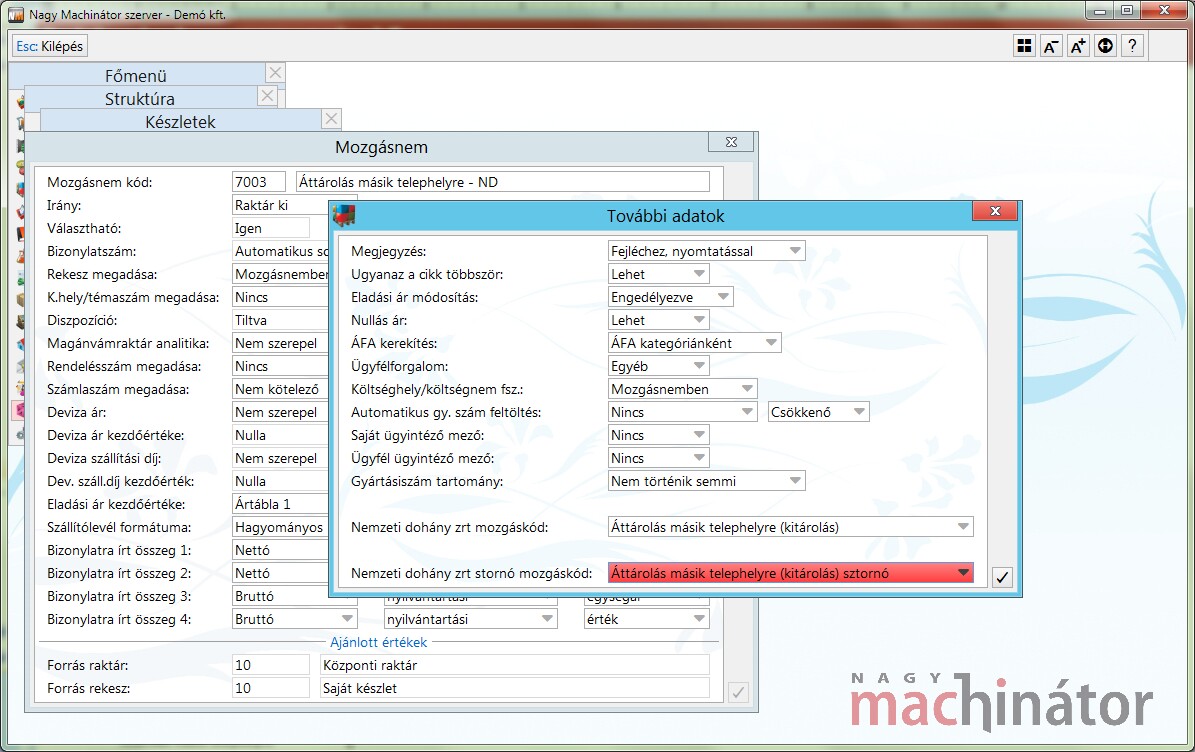Click the Ajánlott értékek section label
Screen dimensions: 1195x752
click(x=379, y=642)
